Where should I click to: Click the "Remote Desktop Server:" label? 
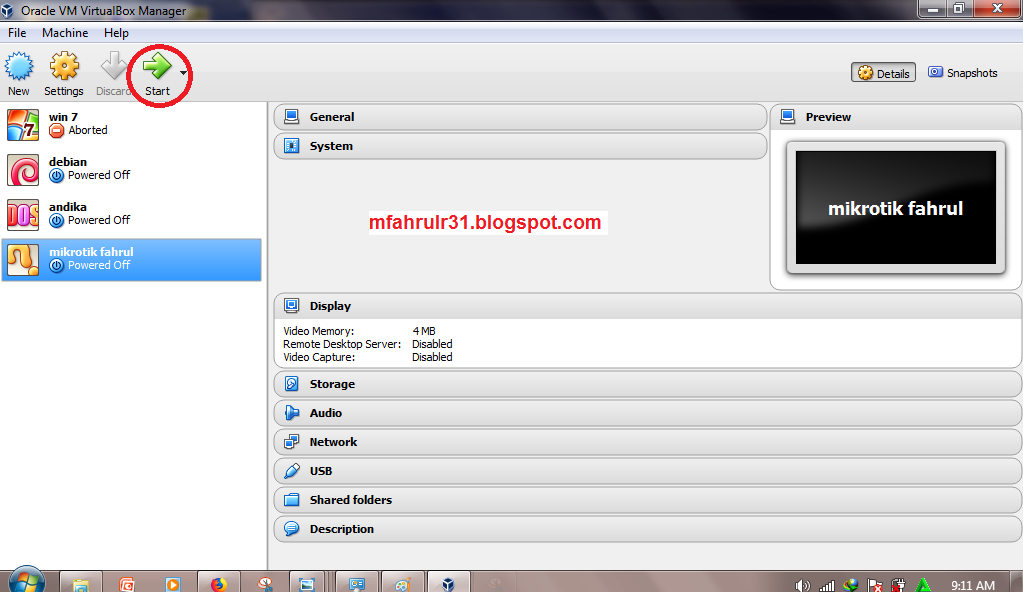(x=342, y=344)
